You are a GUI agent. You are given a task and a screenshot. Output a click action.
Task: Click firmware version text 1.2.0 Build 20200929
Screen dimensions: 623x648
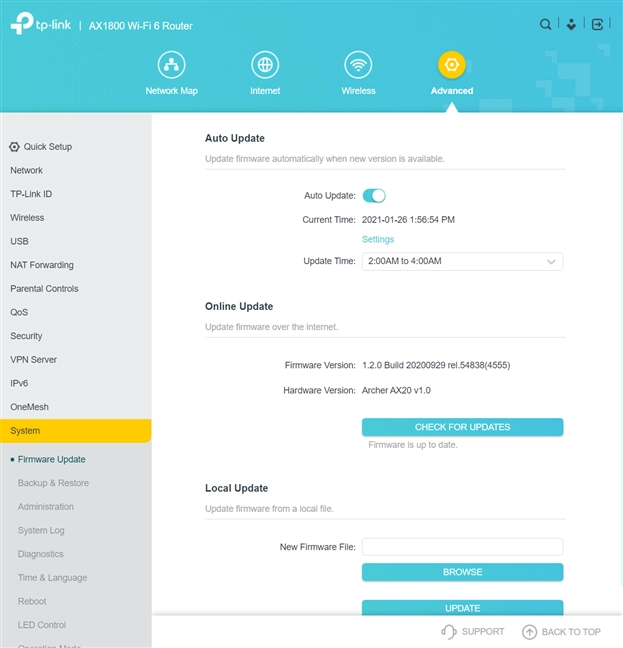436,365
